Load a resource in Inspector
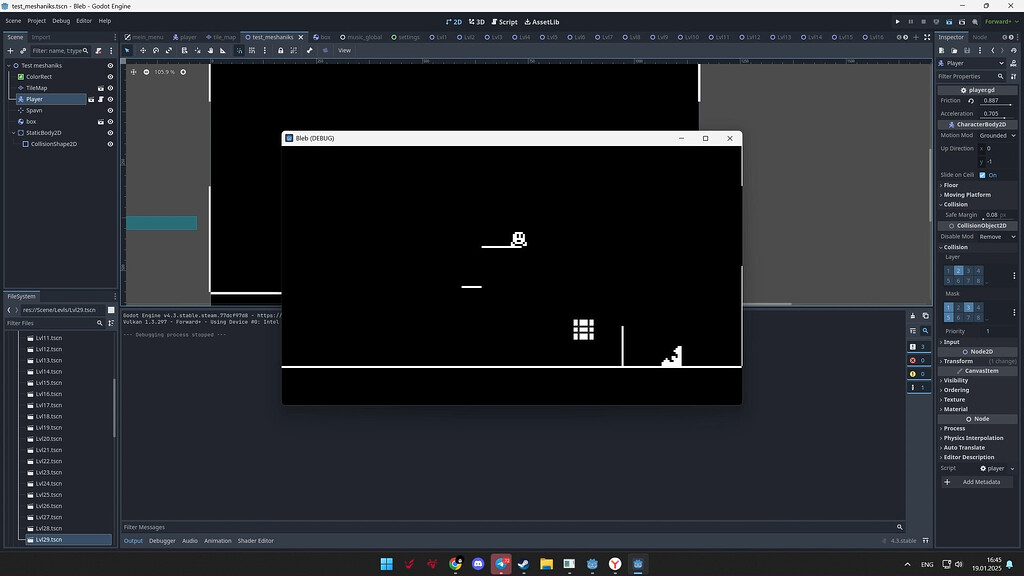The width and height of the screenshot is (1024, 576). point(954,50)
